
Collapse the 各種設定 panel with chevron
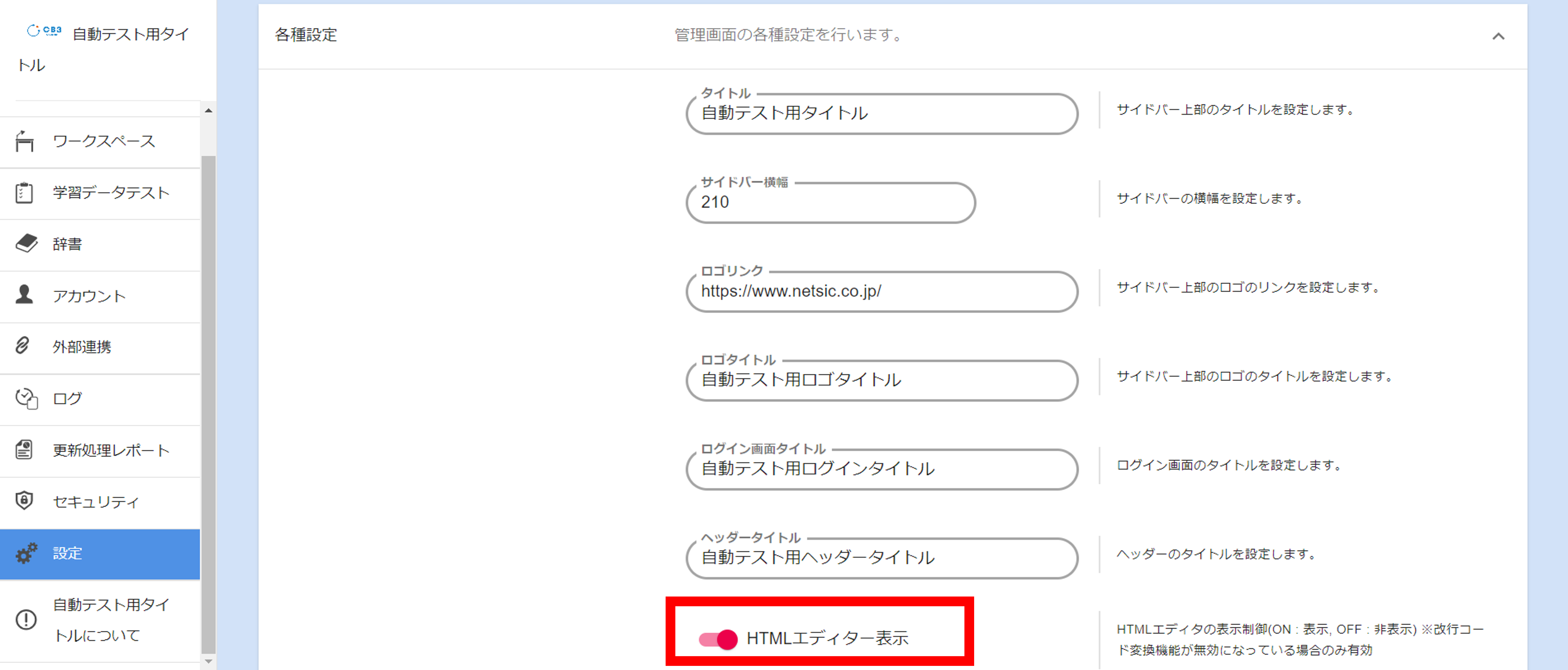(x=1498, y=36)
